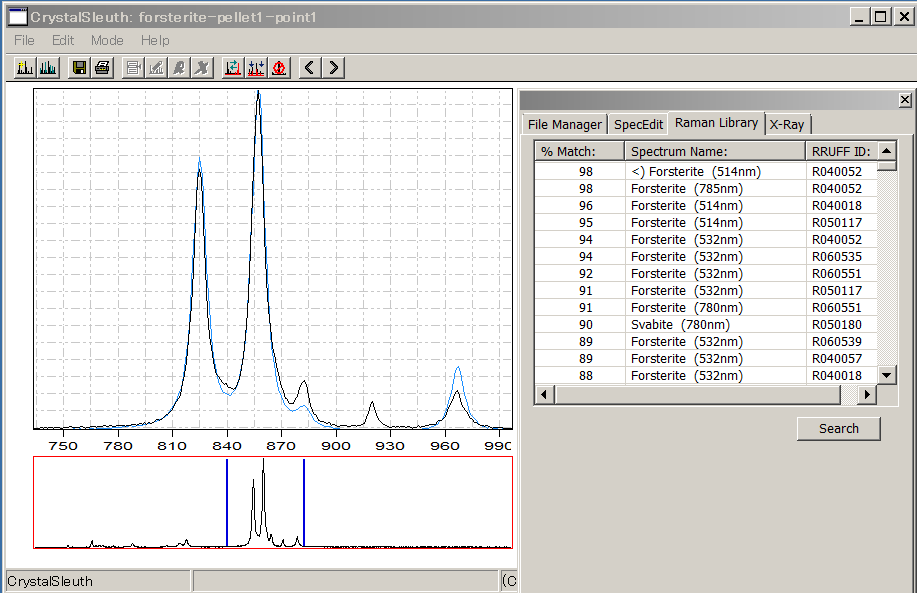The width and height of the screenshot is (917, 593).
Task: Go to next spectrum with right arrow
Action: coord(334,67)
